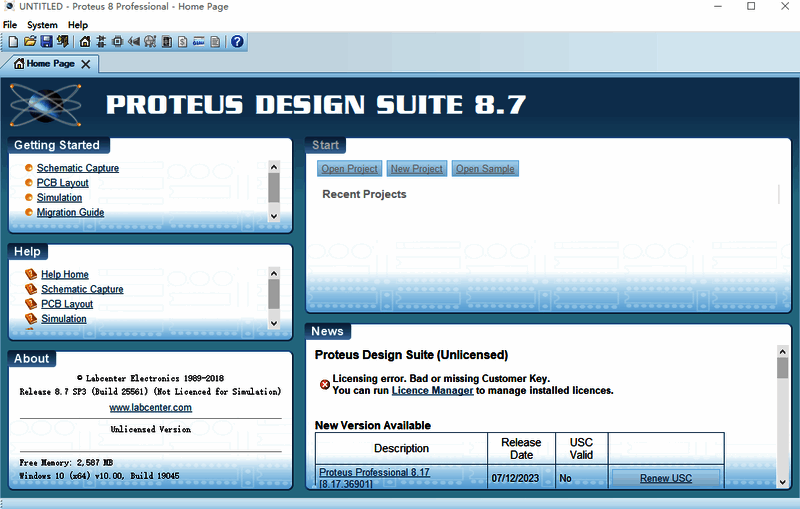Click the 'Unlicensed Version' text in About

coord(151,429)
